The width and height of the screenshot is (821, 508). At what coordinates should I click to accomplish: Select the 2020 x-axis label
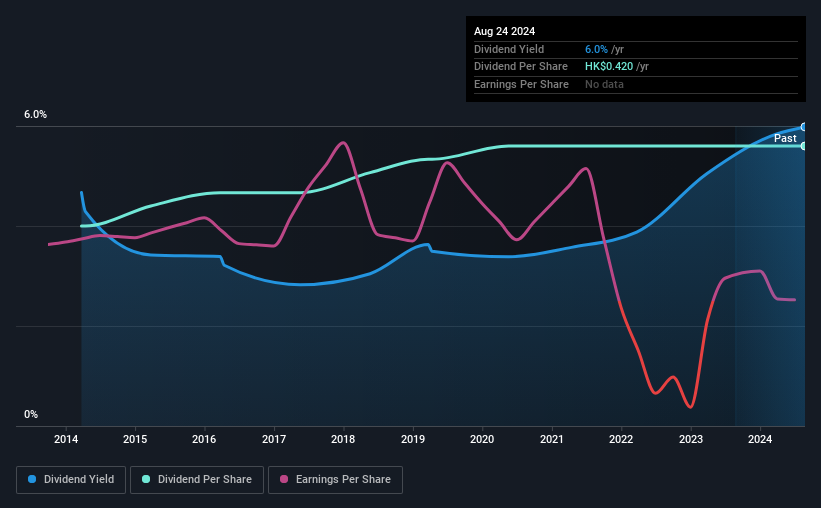482,439
